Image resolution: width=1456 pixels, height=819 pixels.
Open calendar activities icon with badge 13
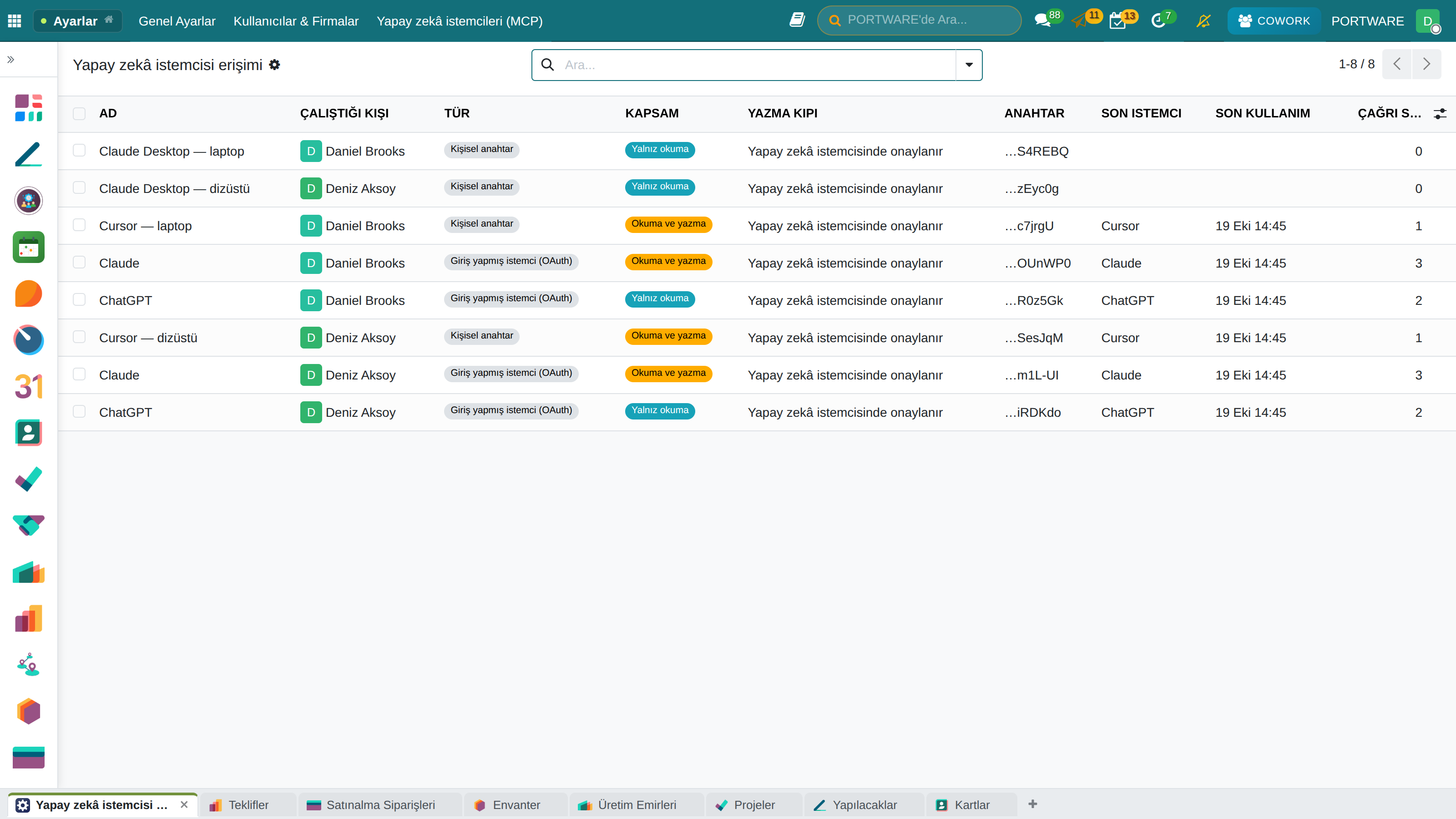pyautogui.click(x=1117, y=21)
